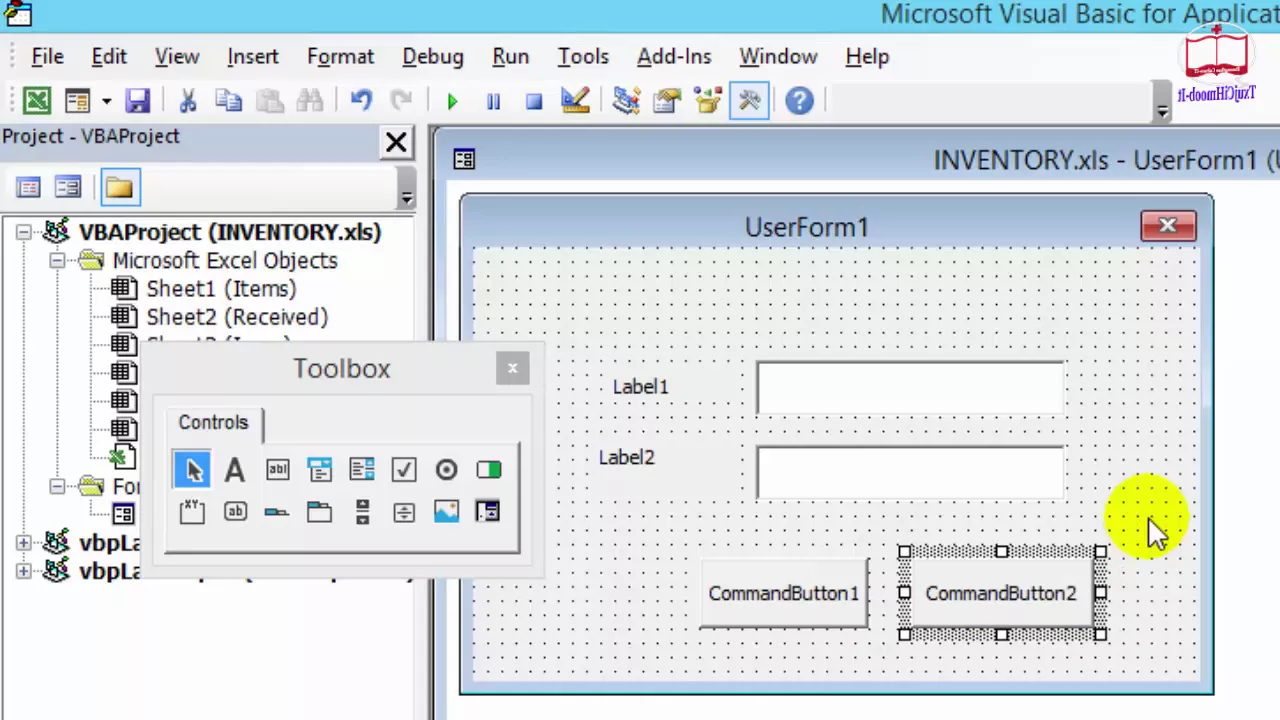The height and width of the screenshot is (720, 1280).
Task: Click the Cut scissors icon
Action: click(x=187, y=101)
